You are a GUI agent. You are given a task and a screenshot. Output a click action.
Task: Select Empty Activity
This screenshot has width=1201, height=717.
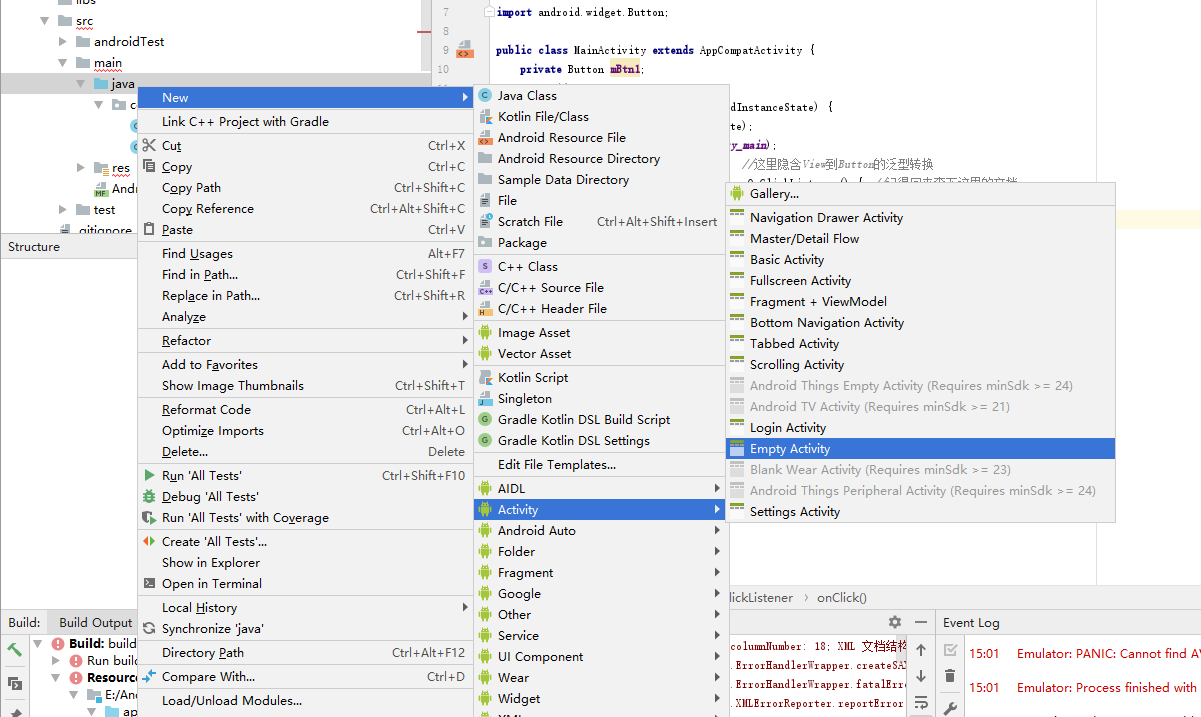point(920,449)
